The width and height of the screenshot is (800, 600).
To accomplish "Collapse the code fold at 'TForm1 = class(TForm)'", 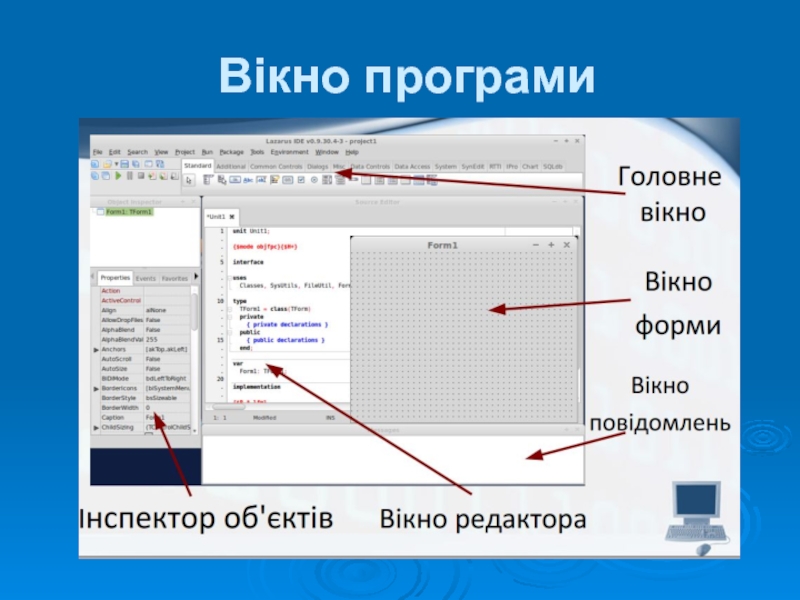I will pyautogui.click(x=230, y=309).
